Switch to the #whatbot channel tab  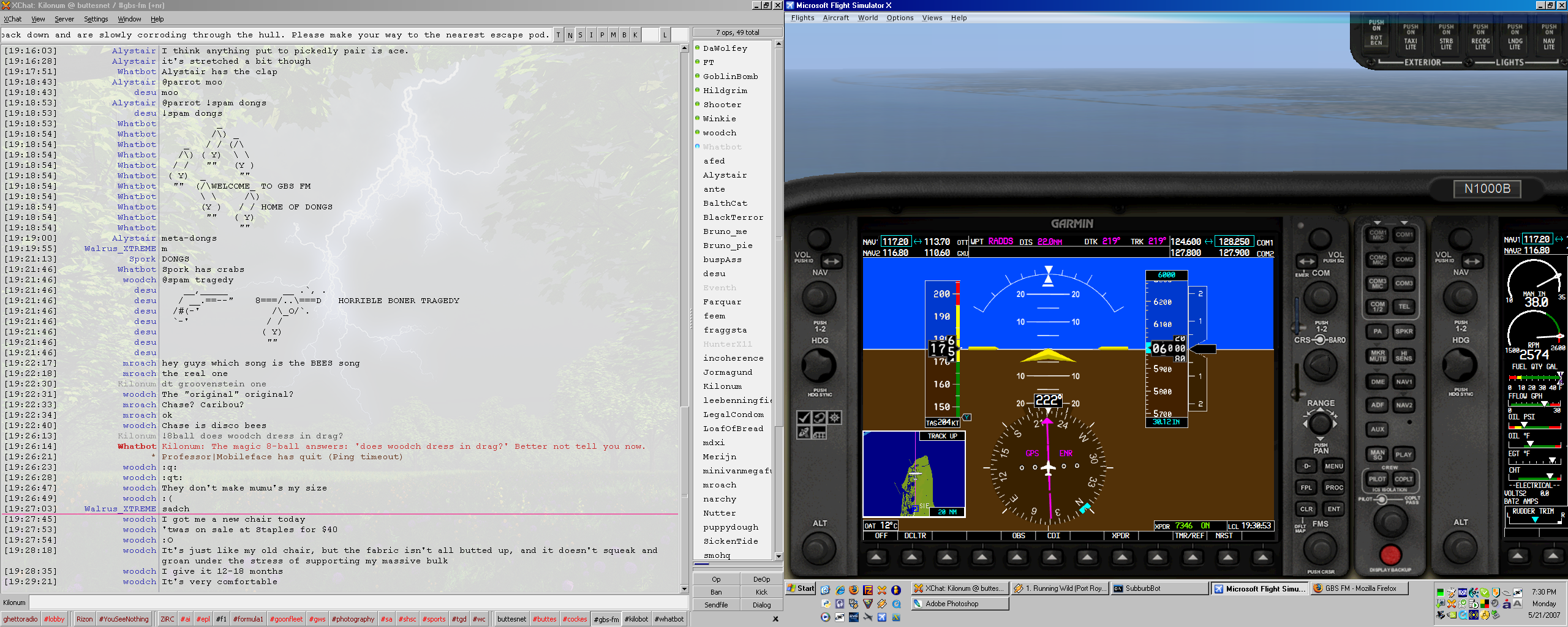point(669,619)
